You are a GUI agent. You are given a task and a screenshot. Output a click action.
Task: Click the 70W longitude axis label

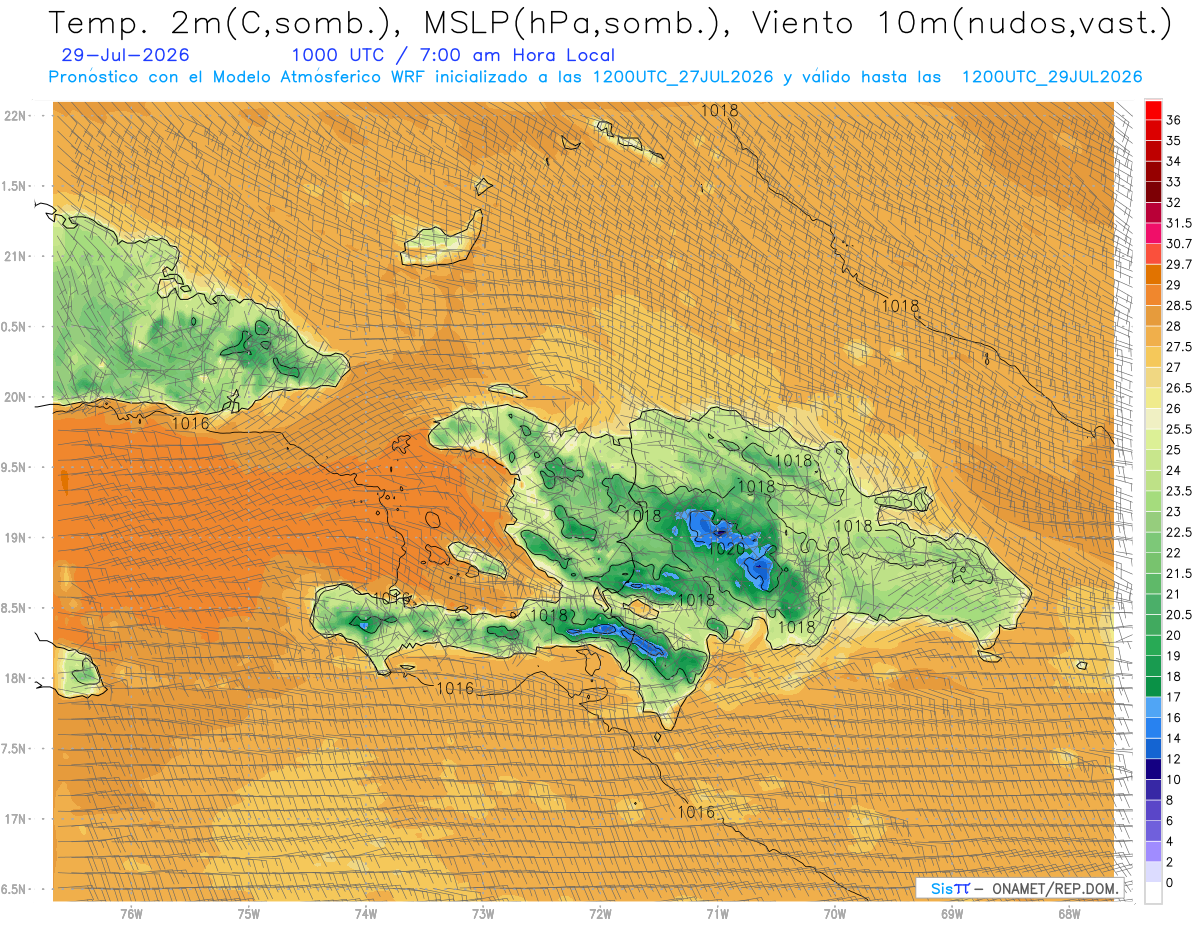coord(835,914)
